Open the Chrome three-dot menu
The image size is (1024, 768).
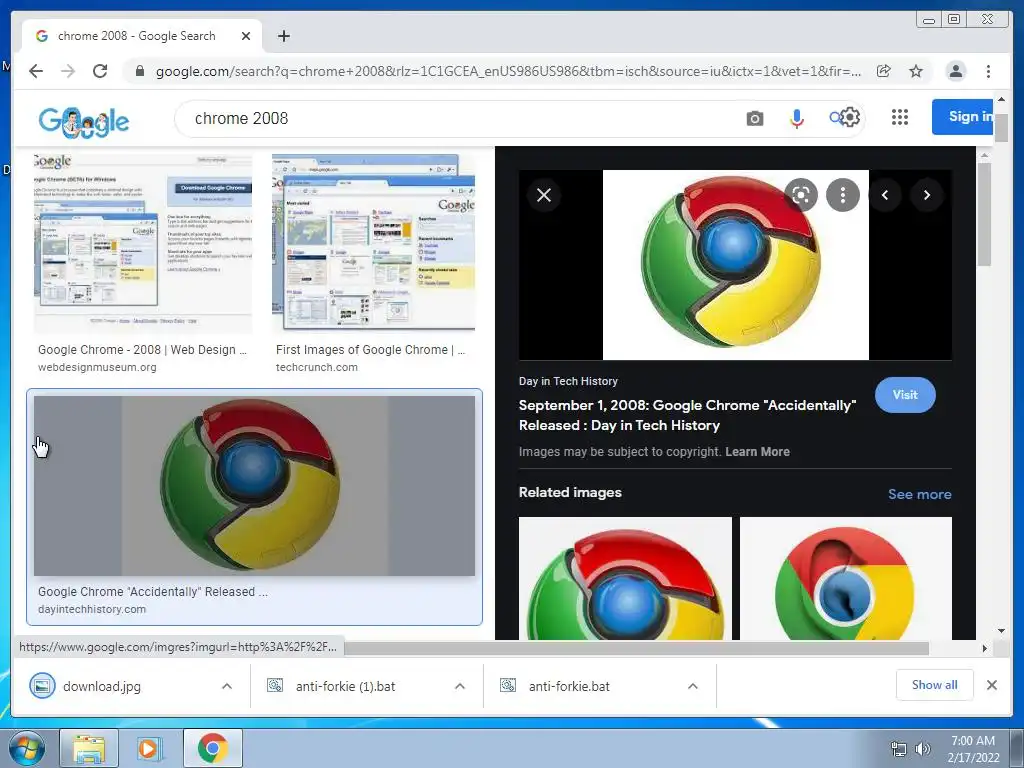988,71
